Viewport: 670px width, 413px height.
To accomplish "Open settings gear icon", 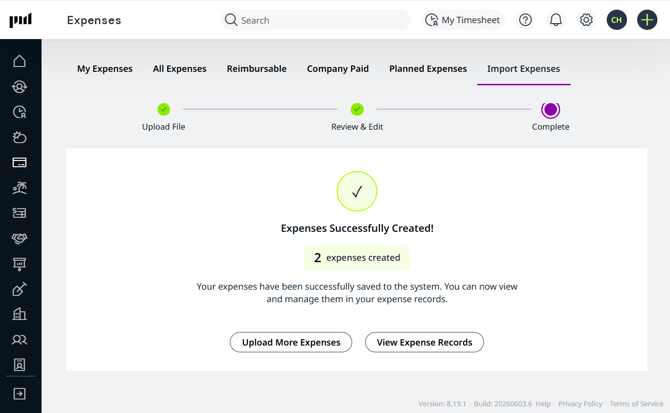I will 586,20.
